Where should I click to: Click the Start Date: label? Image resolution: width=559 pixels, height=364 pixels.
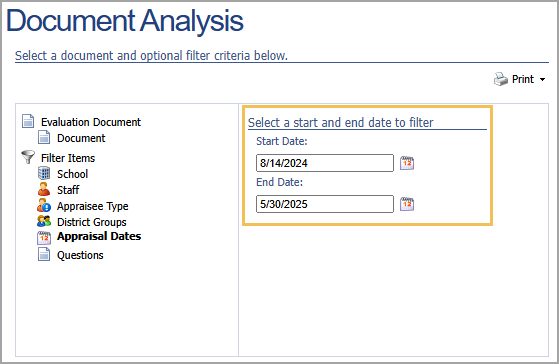coord(282,142)
